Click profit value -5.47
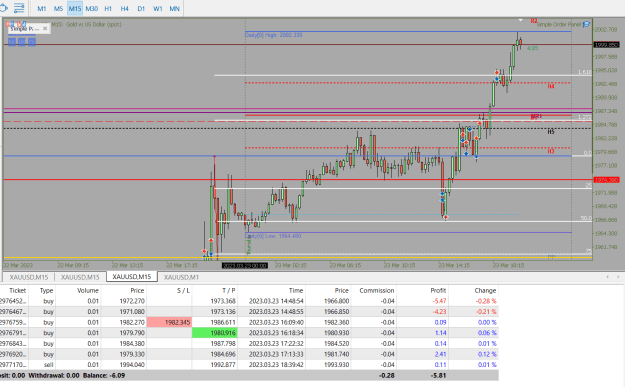The height and width of the screenshot is (387, 625). (x=439, y=301)
